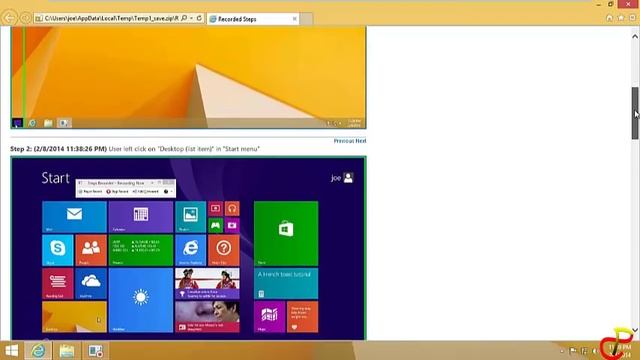Screen dimensions: 640x360
Task: Click Internet Explorer on the taskbar
Action: [x=38, y=351]
